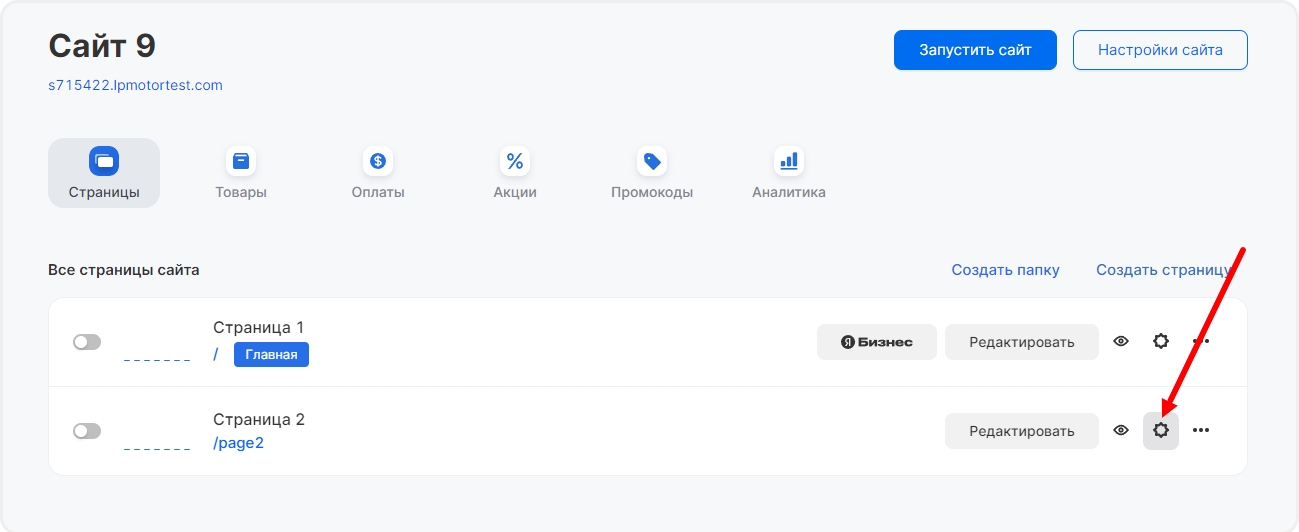The image size is (1299, 532).
Task: Expand more options menu for Страница 1
Action: click(x=1201, y=342)
